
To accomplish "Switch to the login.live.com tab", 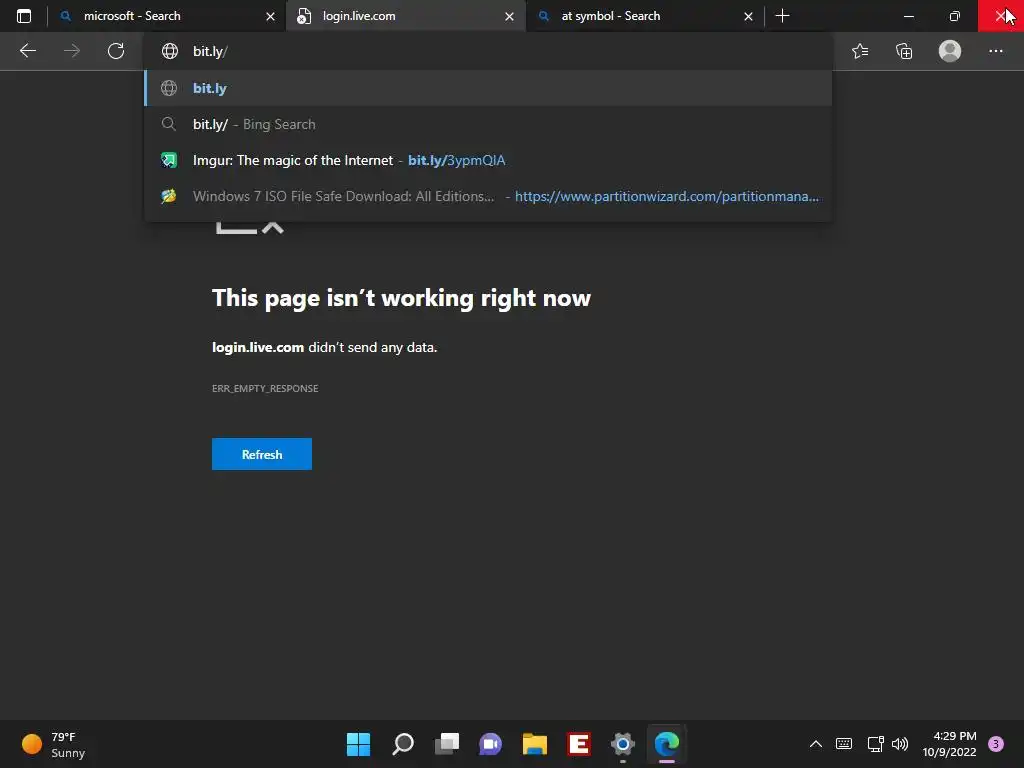I will click(406, 16).
